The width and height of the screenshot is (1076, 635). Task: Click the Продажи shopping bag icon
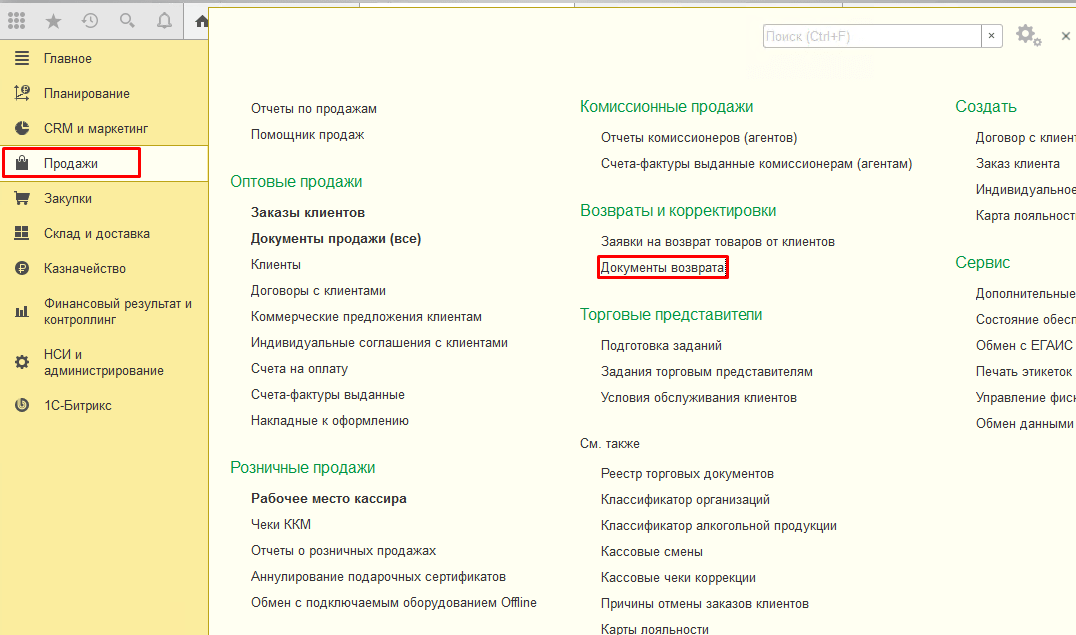pyautogui.click(x=22, y=163)
